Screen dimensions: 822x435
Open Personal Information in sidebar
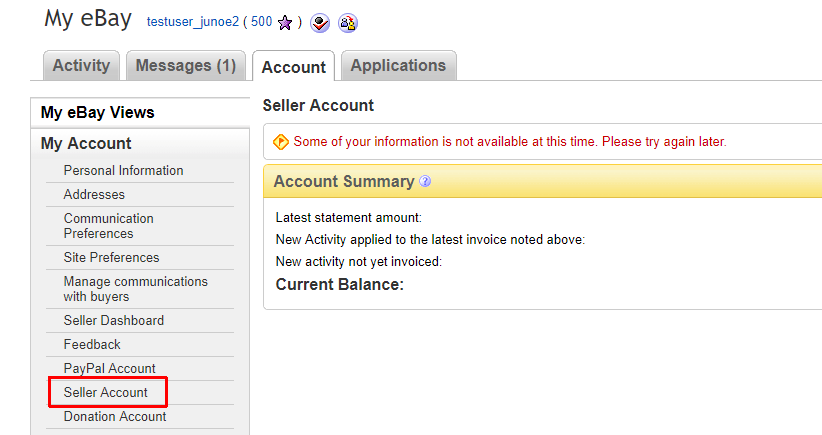click(124, 171)
